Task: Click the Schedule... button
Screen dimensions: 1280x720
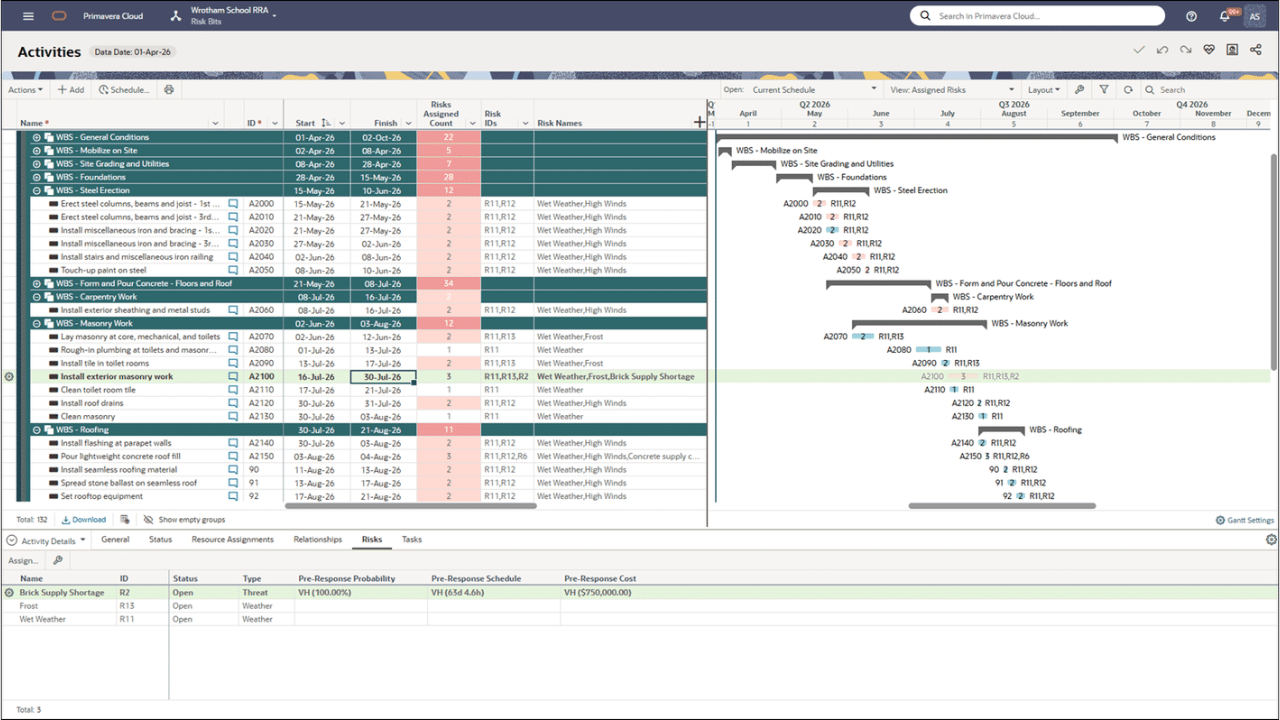Action: click(124, 90)
